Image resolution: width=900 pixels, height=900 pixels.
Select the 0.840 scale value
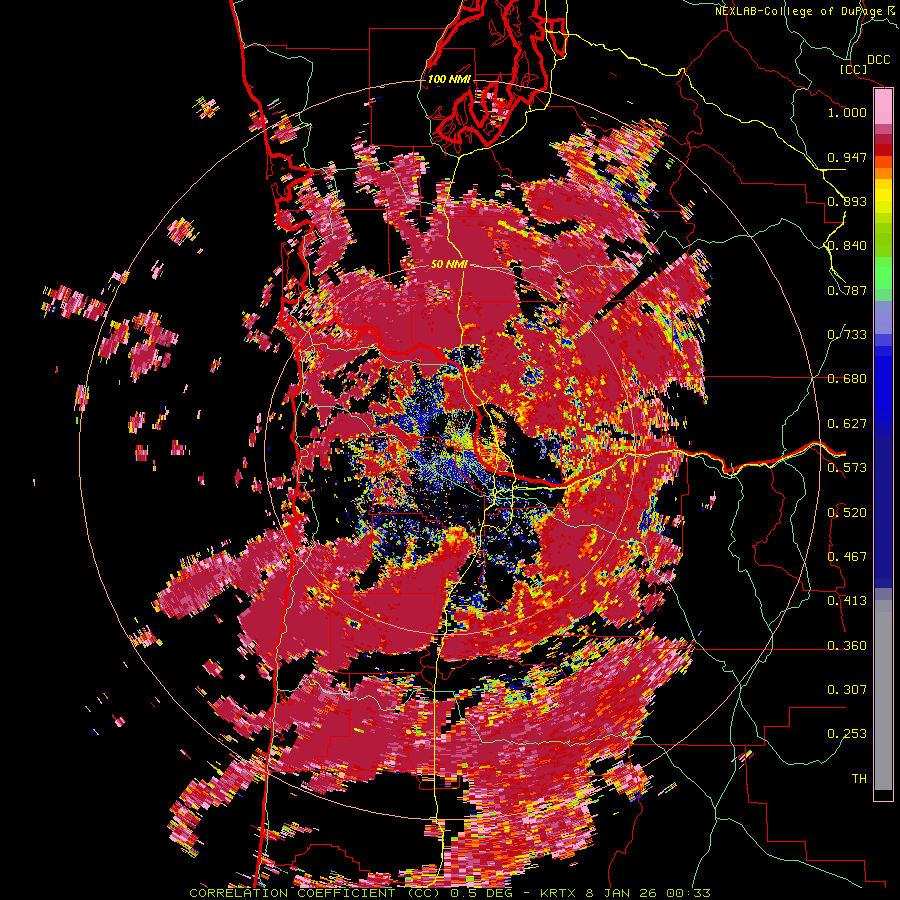click(x=847, y=246)
